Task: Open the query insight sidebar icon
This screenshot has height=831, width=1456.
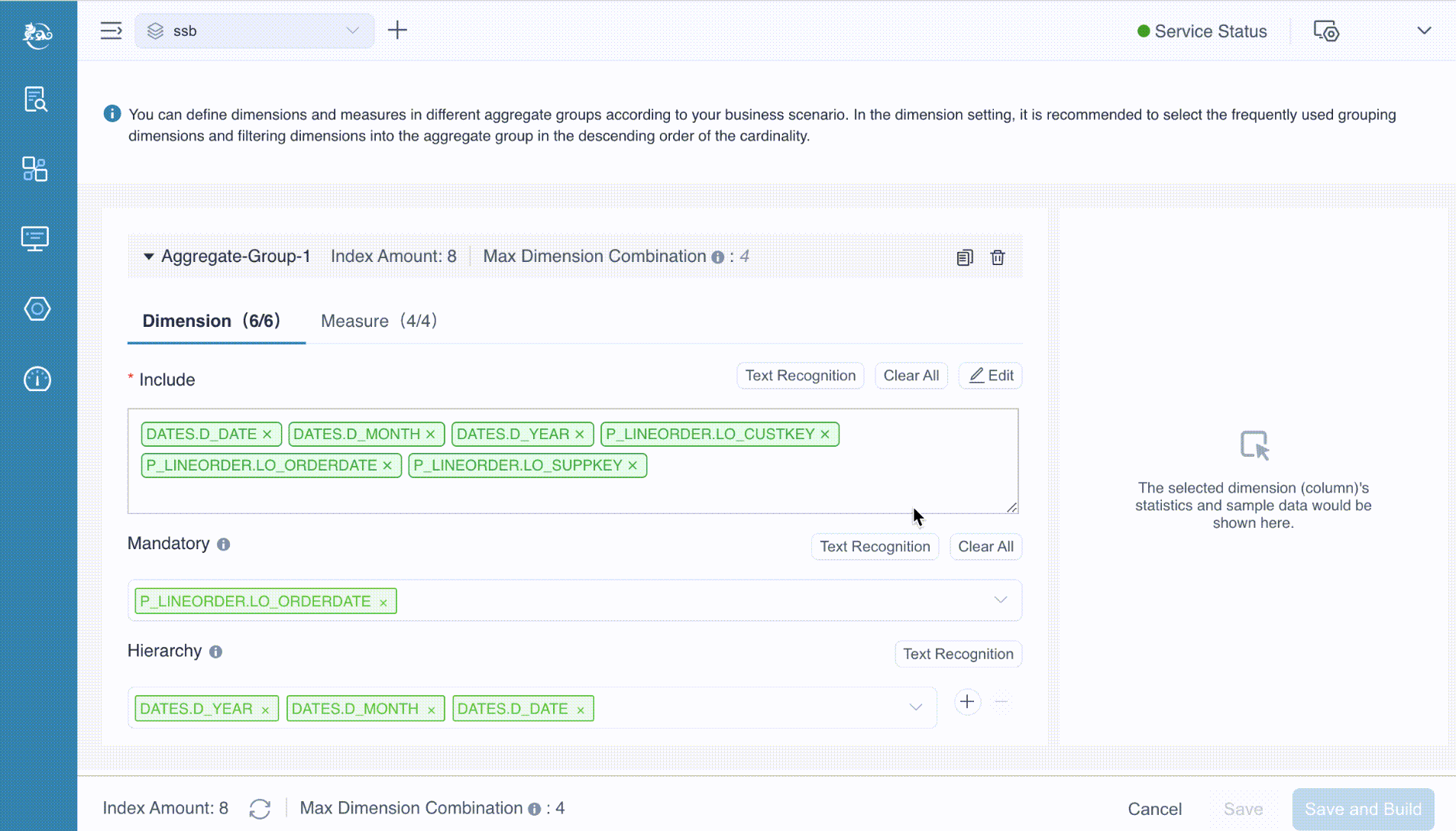Action: coord(36,99)
